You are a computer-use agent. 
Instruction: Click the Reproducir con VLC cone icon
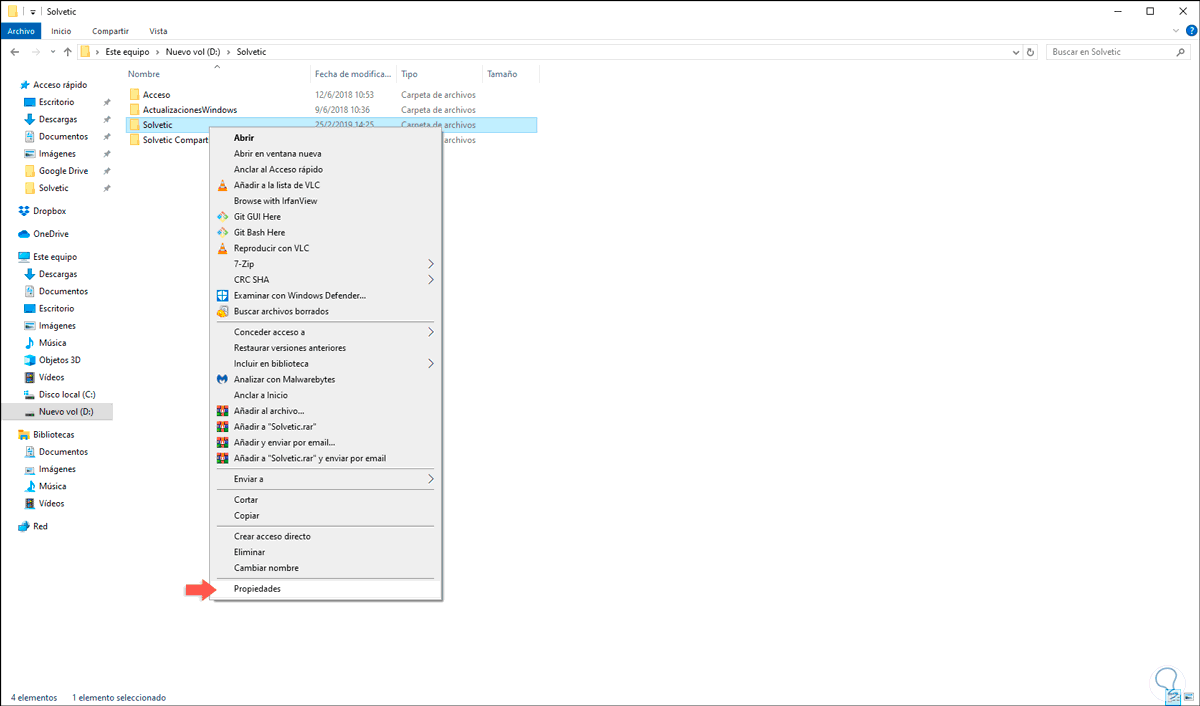(x=224, y=248)
